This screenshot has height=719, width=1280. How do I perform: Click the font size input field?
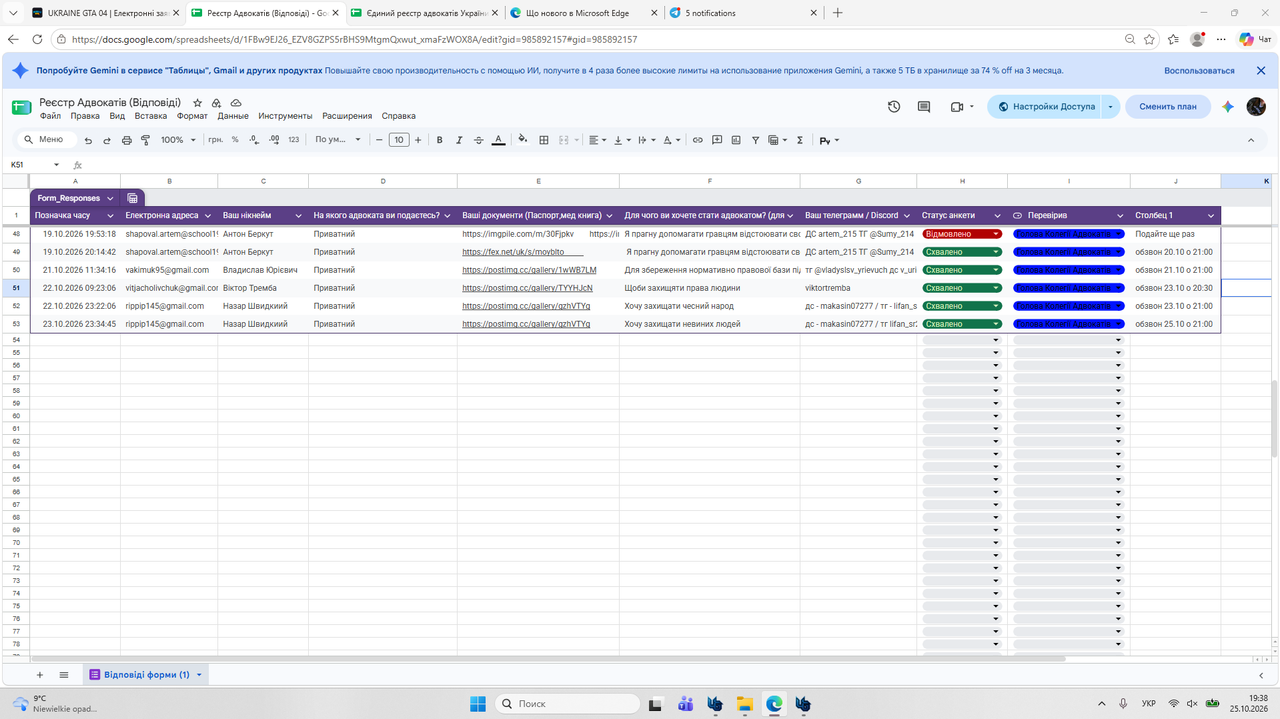click(x=399, y=140)
